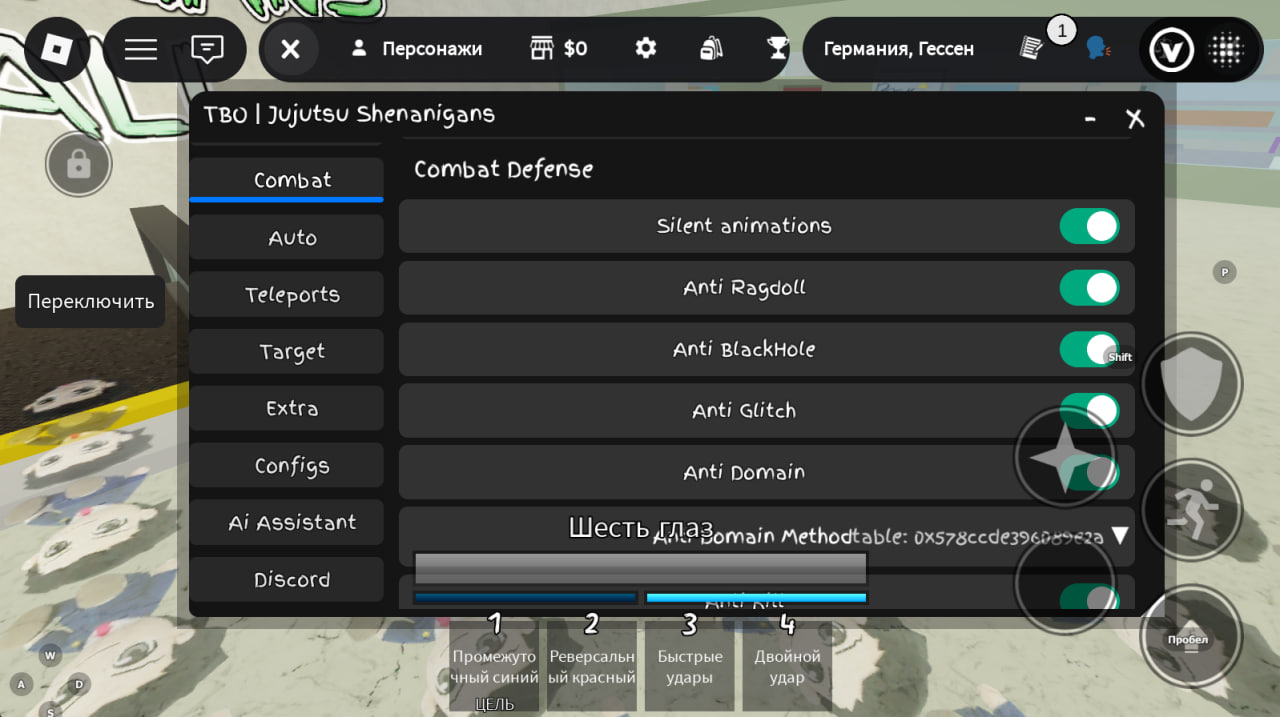Open the Discord tab
This screenshot has height=717, width=1280.
[x=286, y=579]
